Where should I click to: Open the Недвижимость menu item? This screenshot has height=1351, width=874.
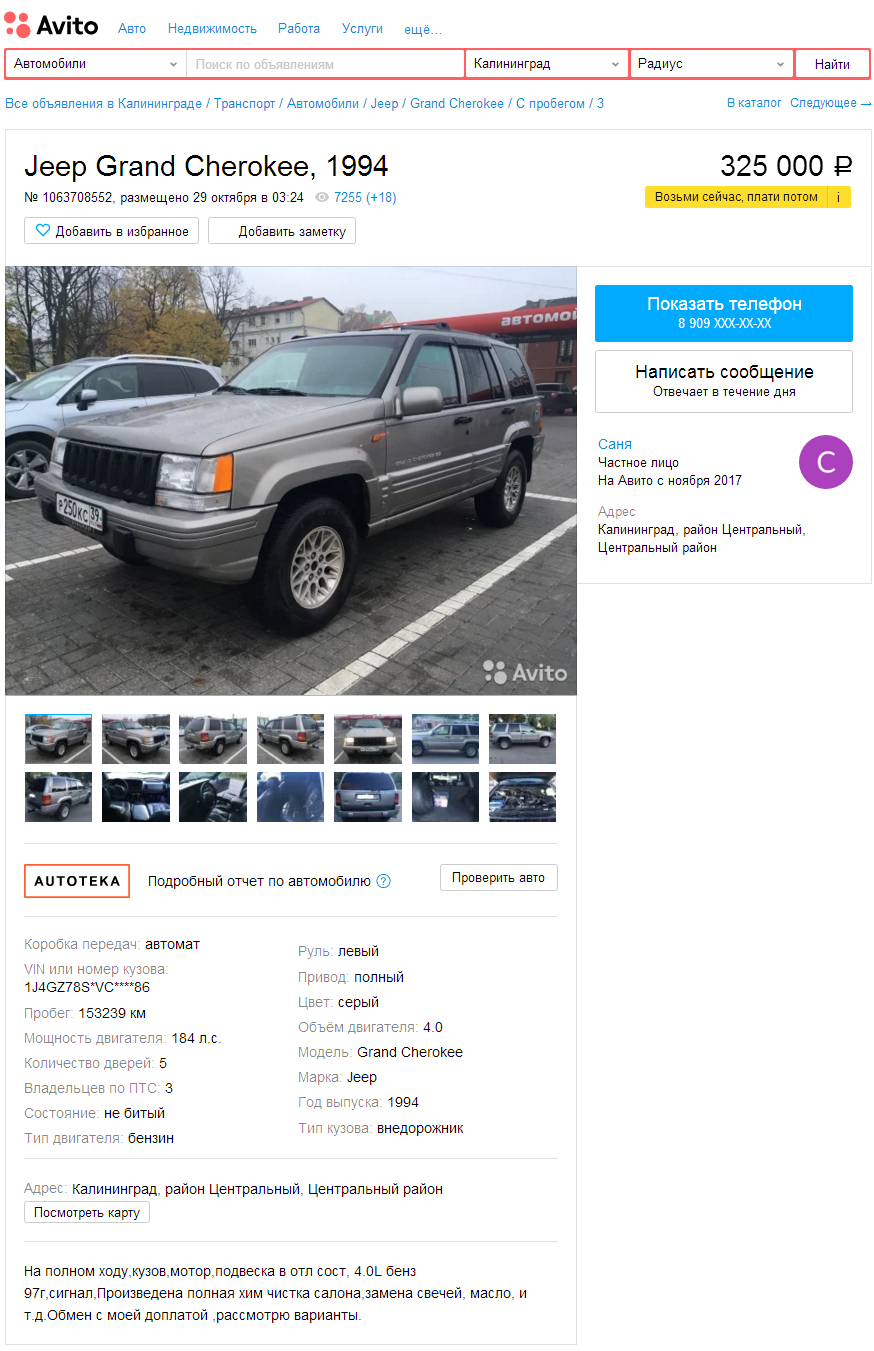(212, 29)
